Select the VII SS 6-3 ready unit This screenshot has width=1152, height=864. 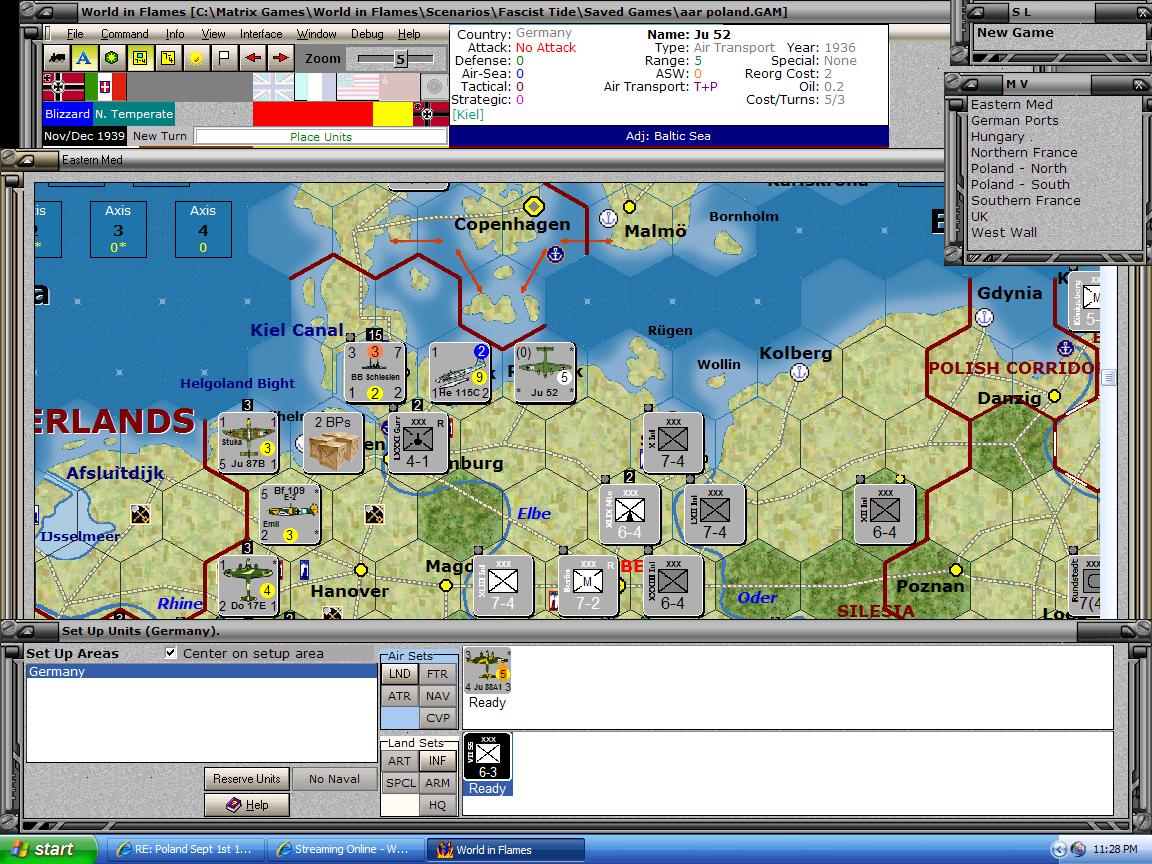point(488,757)
